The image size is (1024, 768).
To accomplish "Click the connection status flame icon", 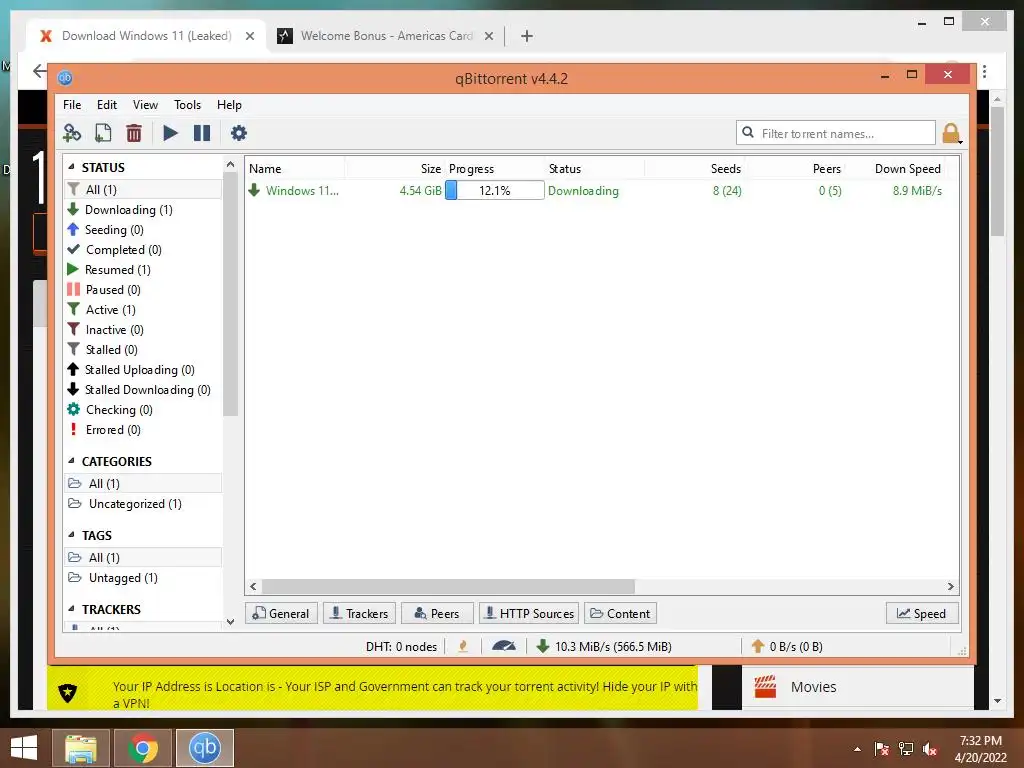I will coord(463,647).
